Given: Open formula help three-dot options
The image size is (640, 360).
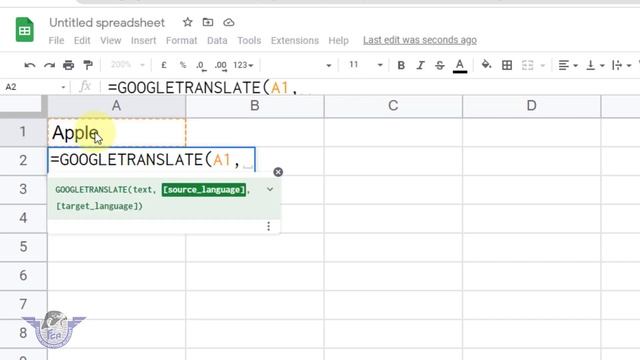Looking at the screenshot, I should [268, 226].
